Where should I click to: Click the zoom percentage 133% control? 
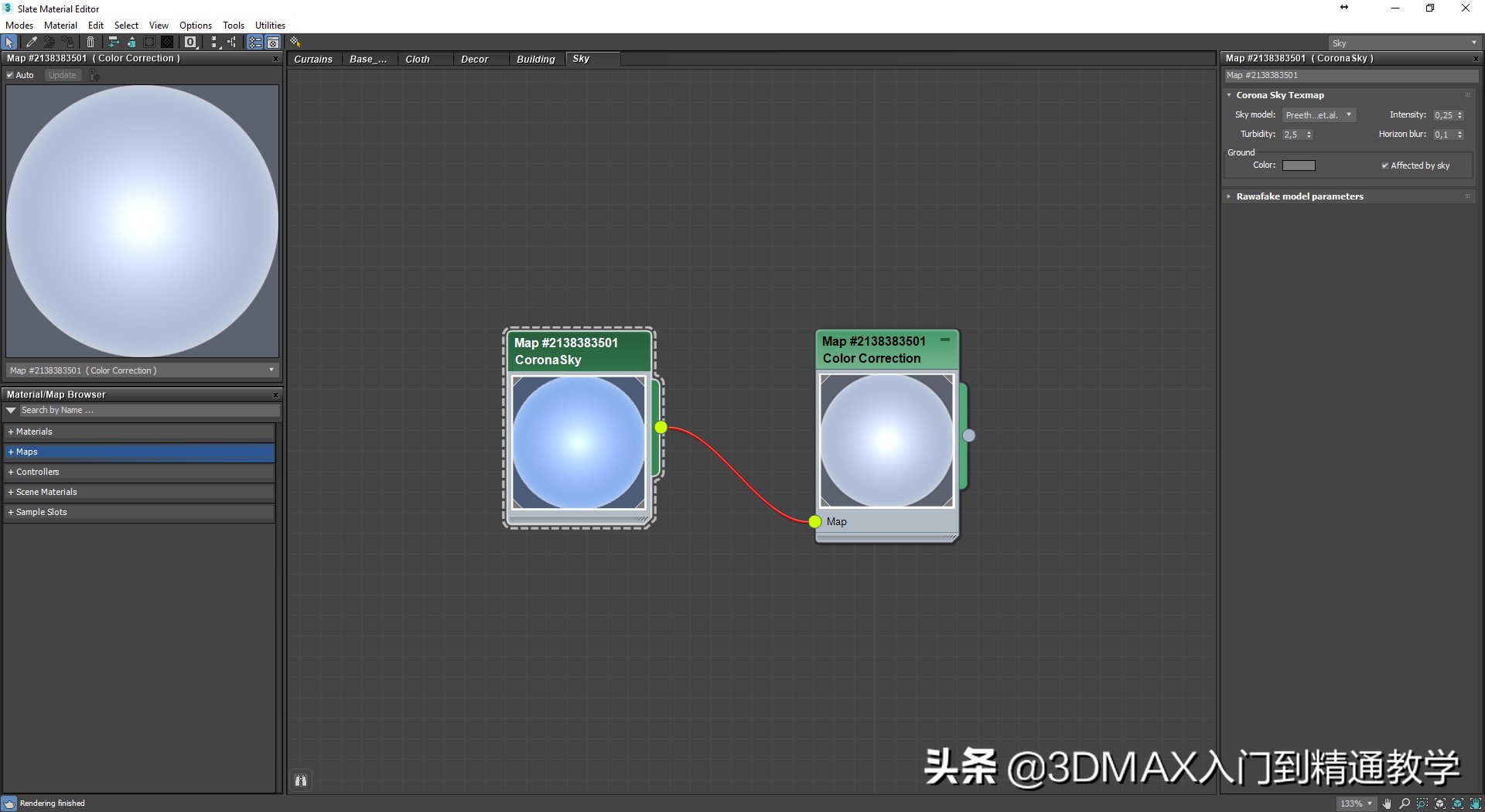point(1355,803)
